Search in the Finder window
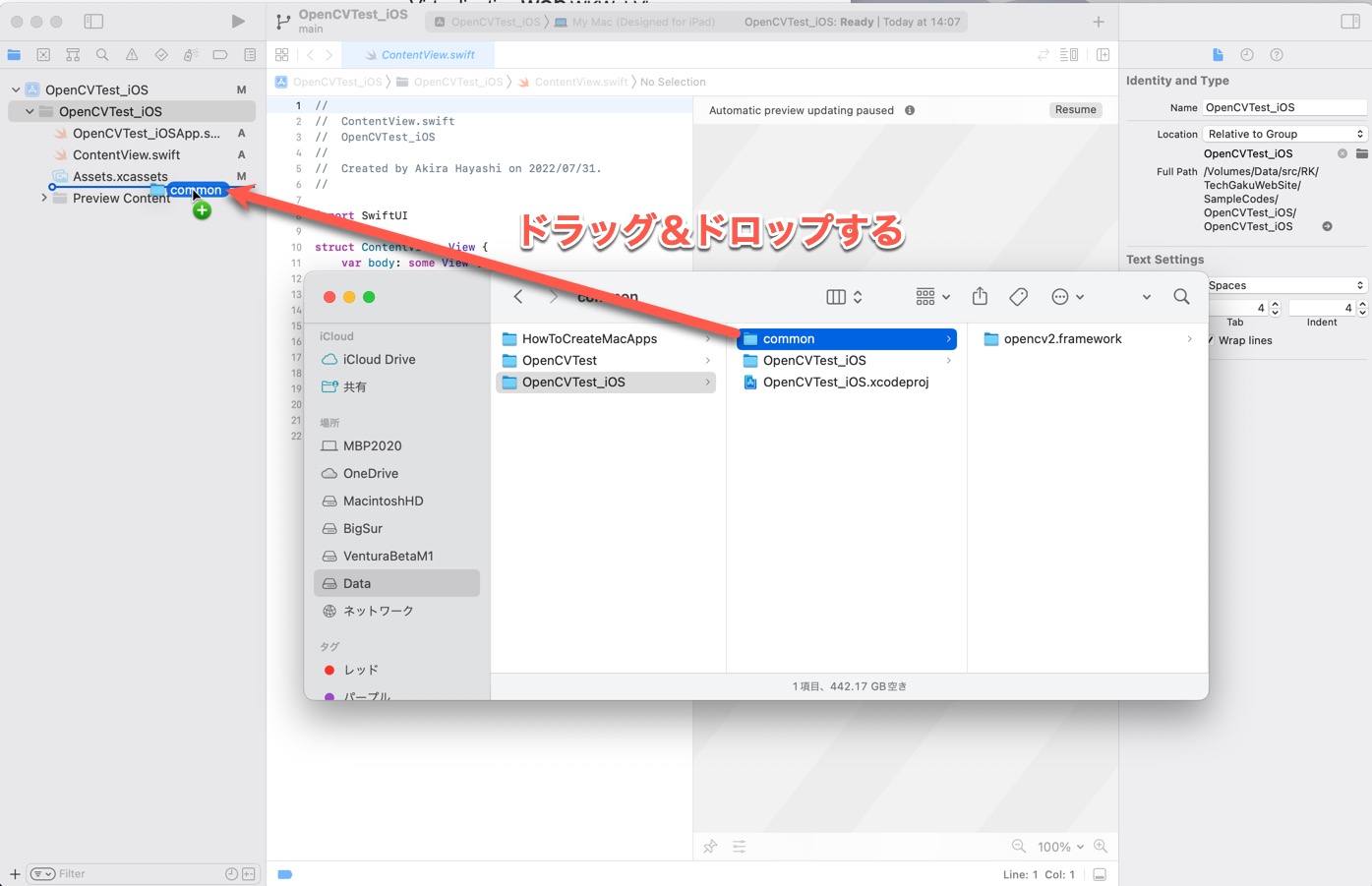 pyautogui.click(x=1181, y=296)
